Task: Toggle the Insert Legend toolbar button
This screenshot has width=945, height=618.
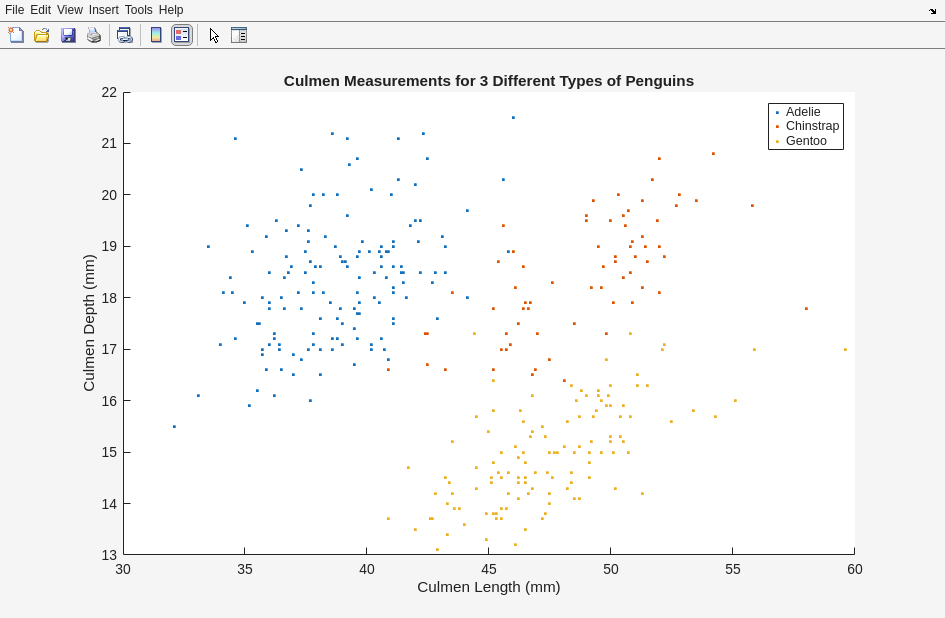Action: click(x=181, y=35)
